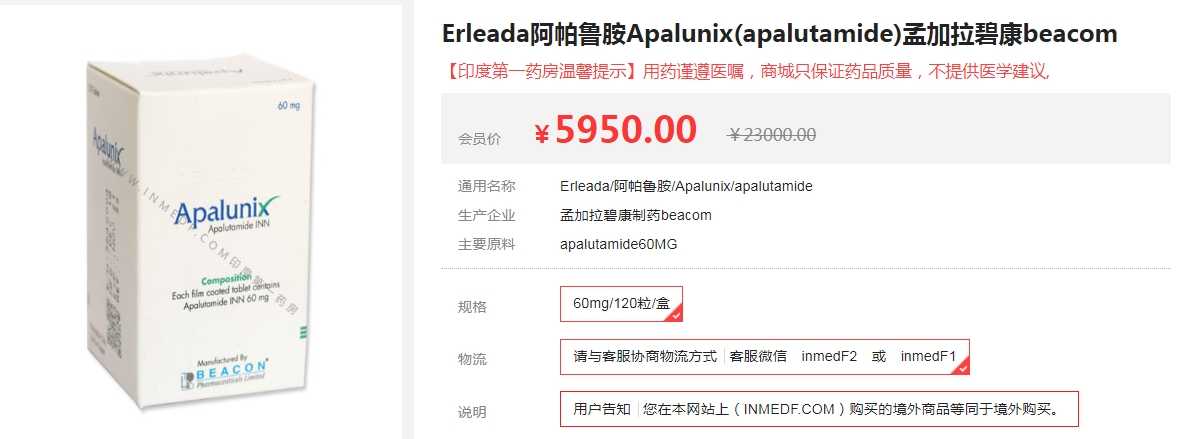Click the product title Erleada阿帕鲁胺Apalunix

[779, 33]
